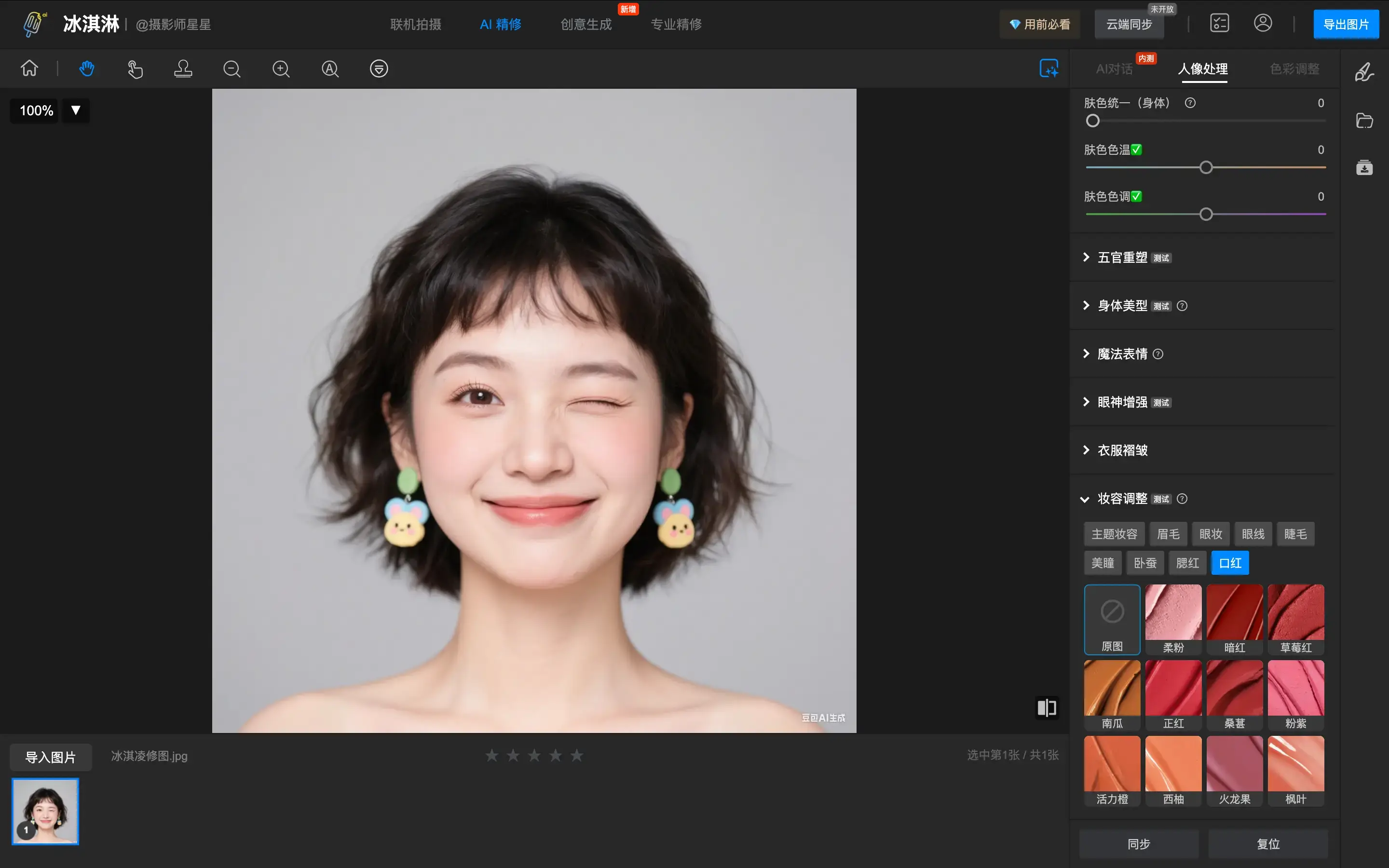Click the export archive icon on right sidebar

(x=1364, y=167)
